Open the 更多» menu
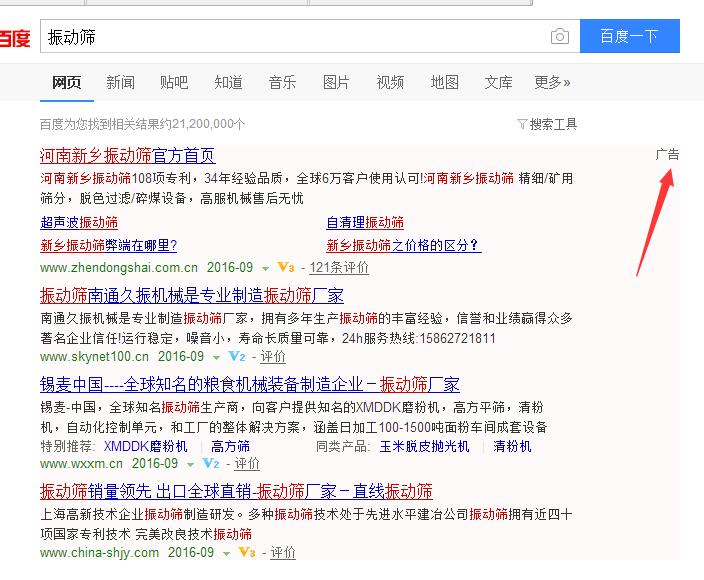704x580 pixels. tap(552, 83)
